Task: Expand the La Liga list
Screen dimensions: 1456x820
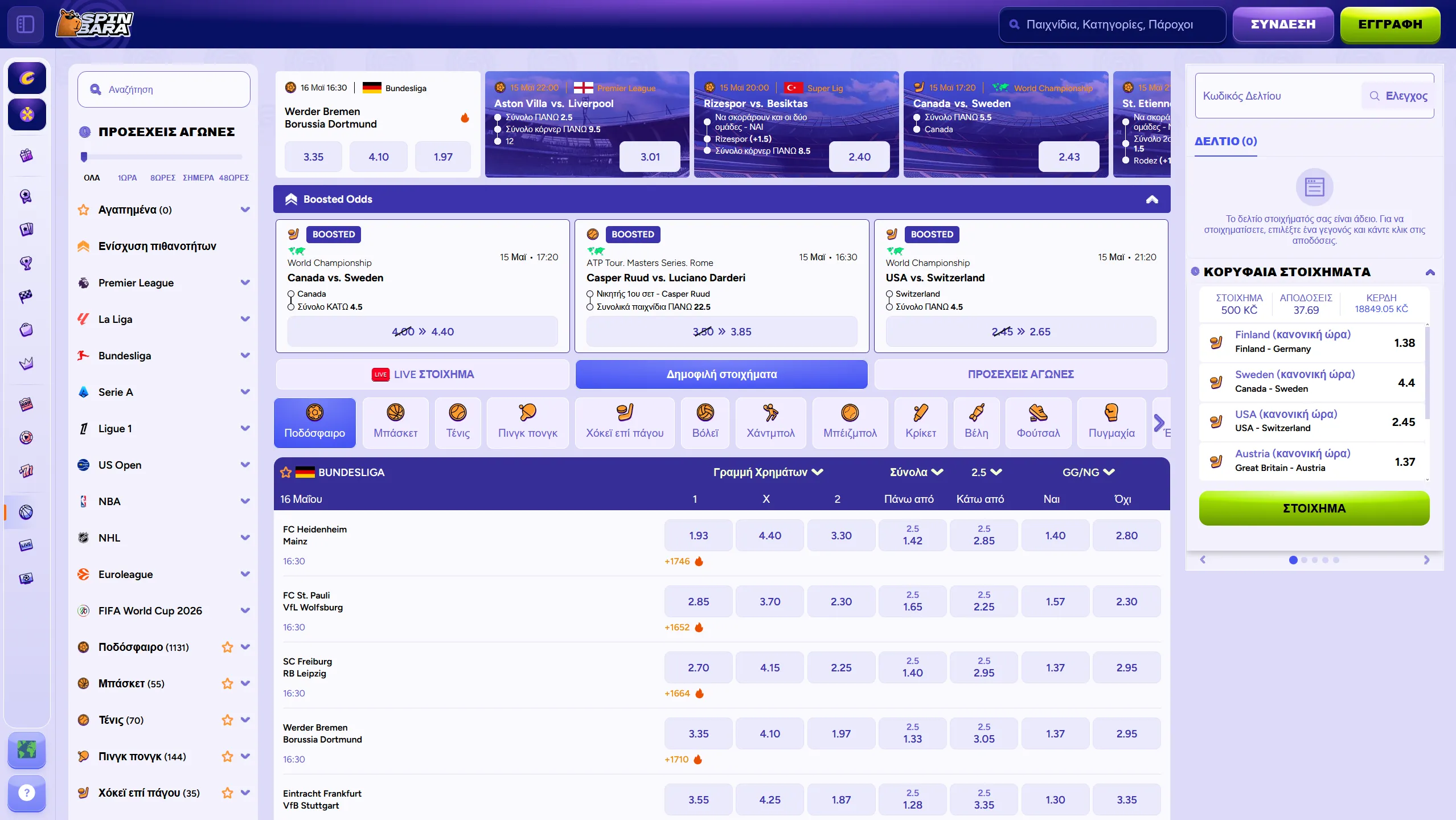Action: tap(245, 319)
